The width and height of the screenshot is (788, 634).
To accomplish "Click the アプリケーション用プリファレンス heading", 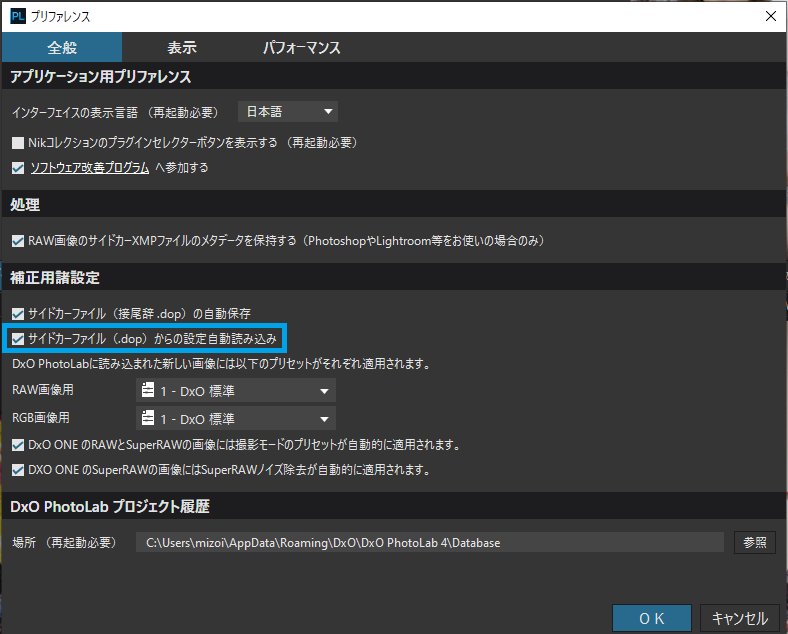I will 101,76.
